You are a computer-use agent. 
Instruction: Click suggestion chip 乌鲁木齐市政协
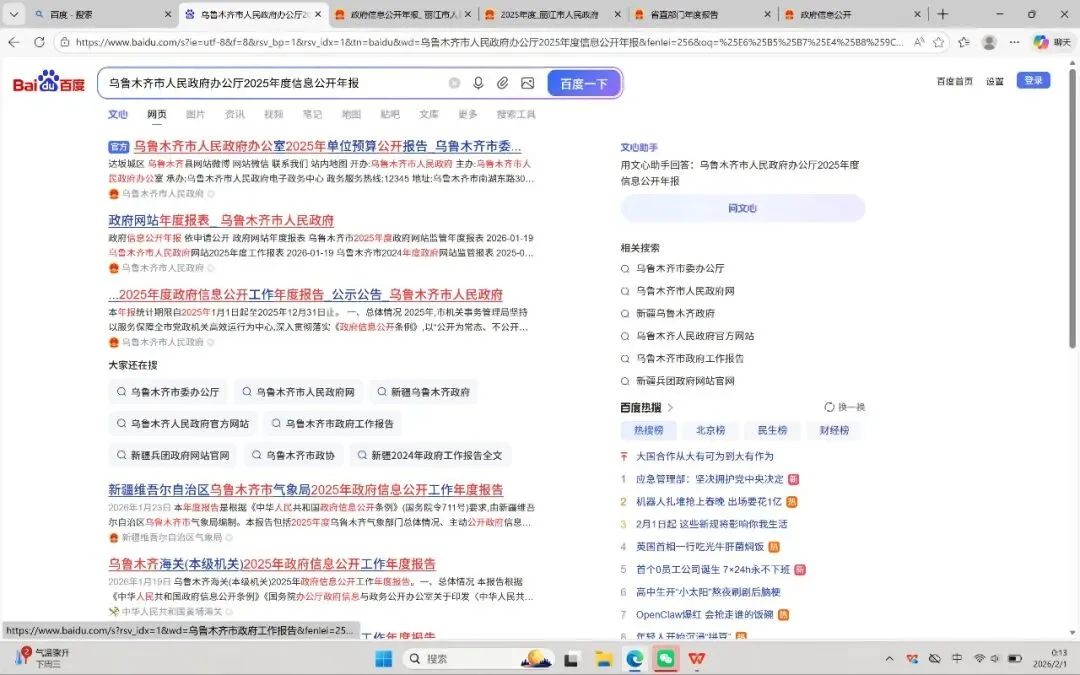point(293,455)
